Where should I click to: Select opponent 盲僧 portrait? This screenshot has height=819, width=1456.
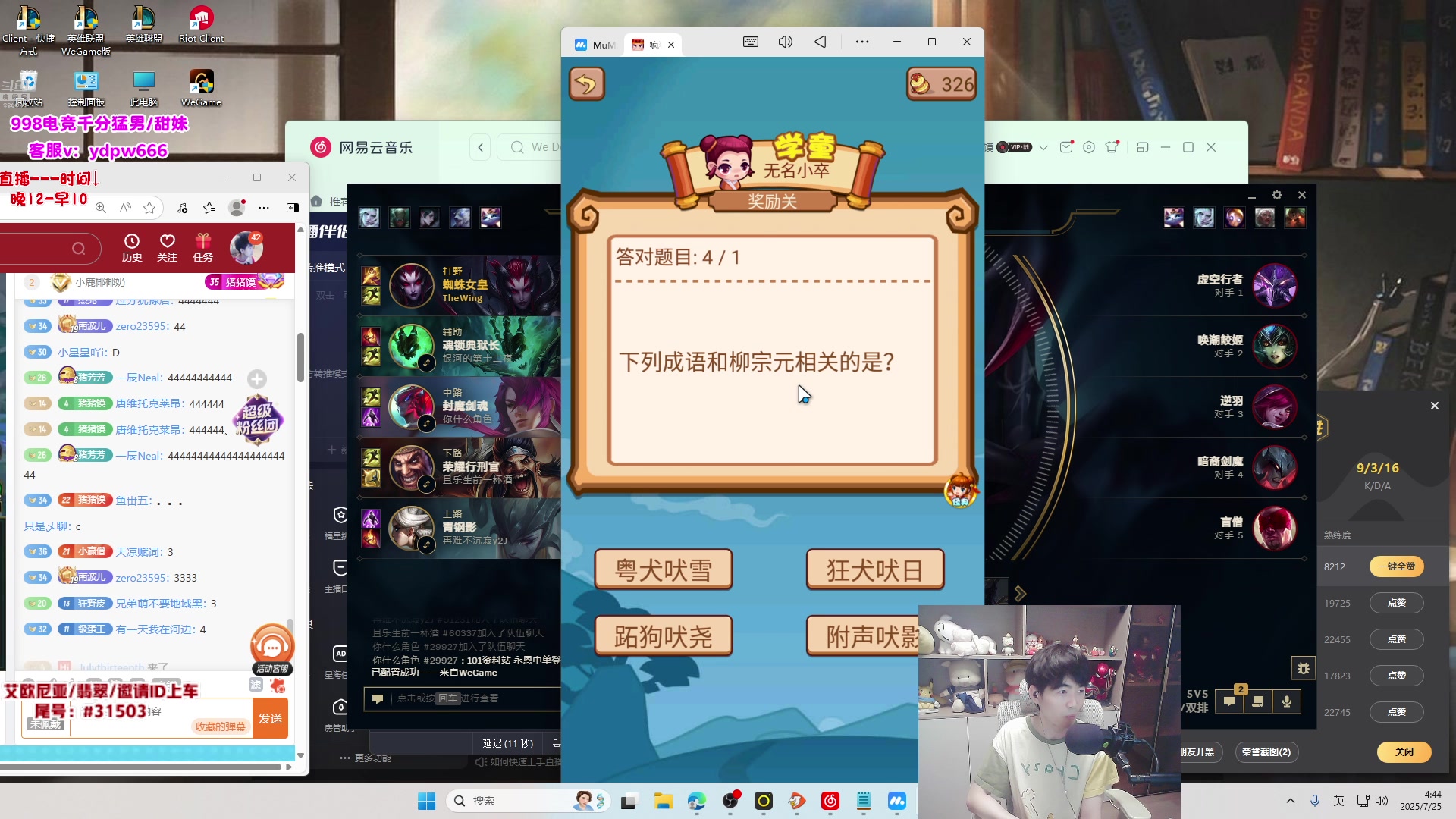click(x=1275, y=529)
